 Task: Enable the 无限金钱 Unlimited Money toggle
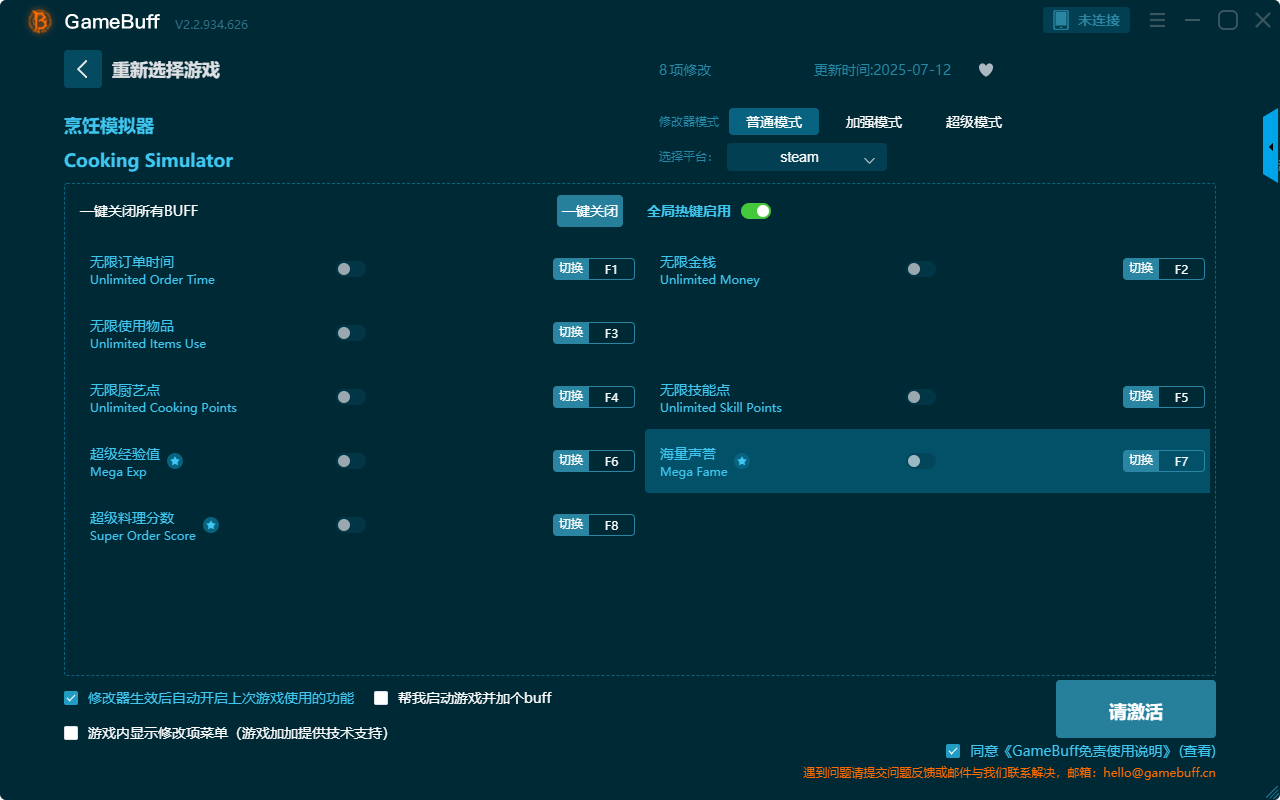pos(919,268)
